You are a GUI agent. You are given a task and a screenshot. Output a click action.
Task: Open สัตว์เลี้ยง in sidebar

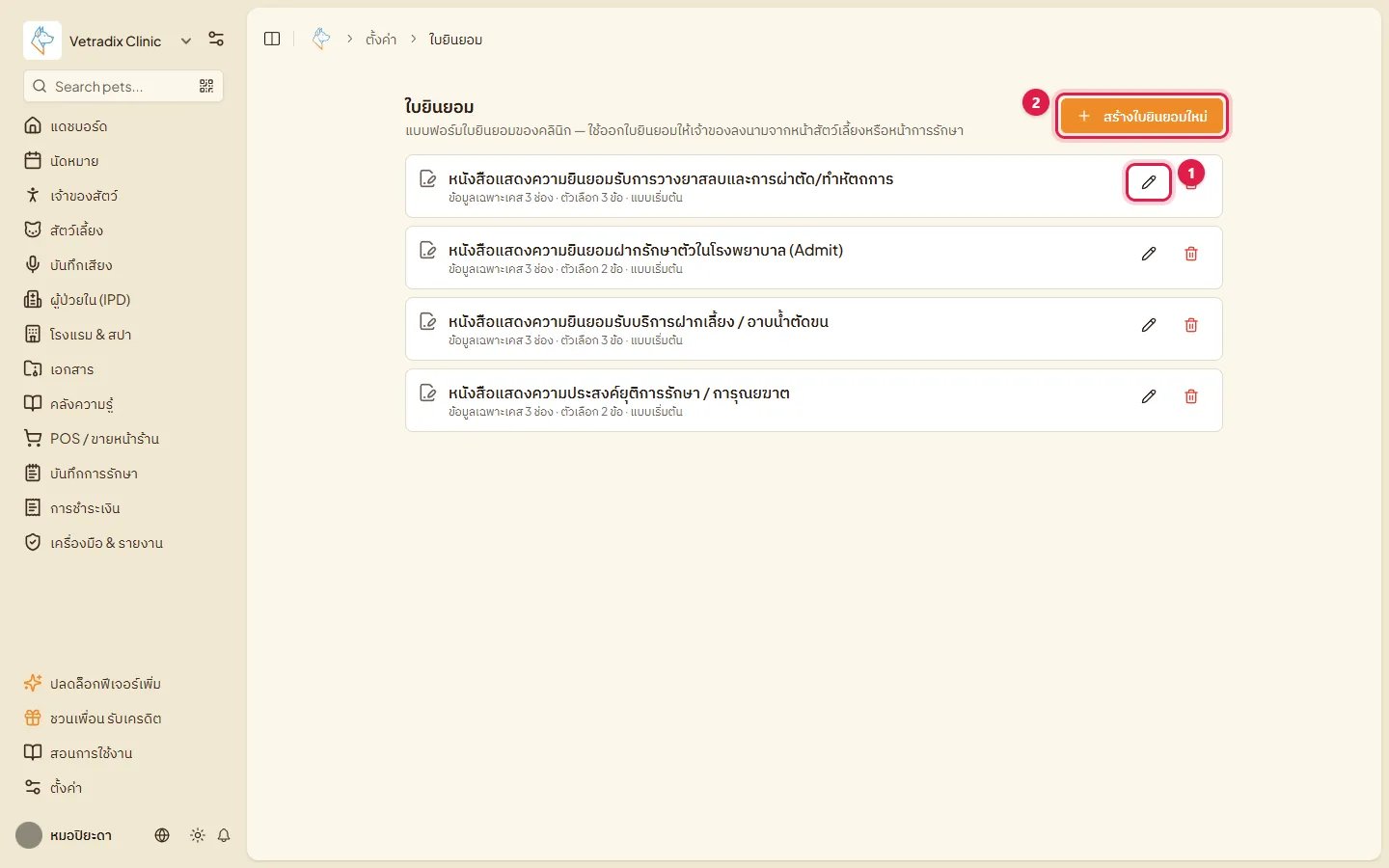123,231
